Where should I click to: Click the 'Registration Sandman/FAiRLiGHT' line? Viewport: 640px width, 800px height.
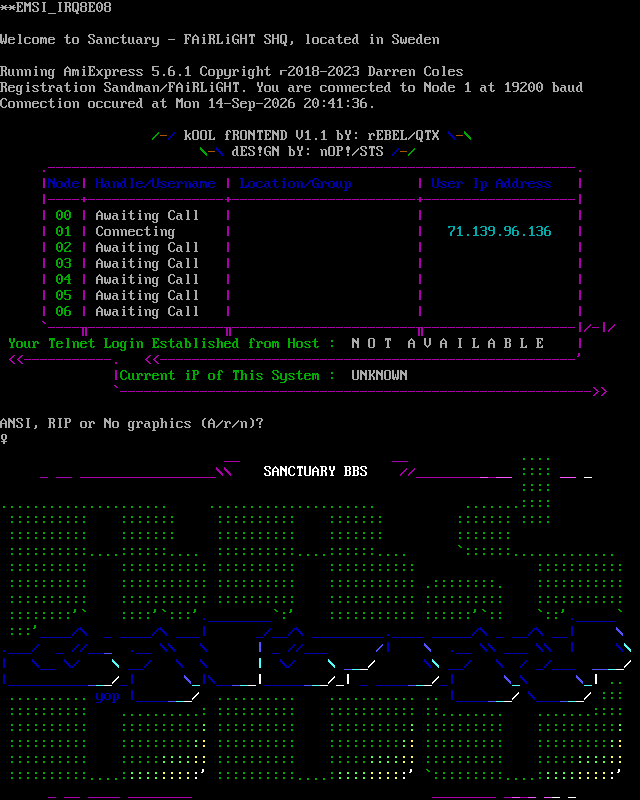point(291,88)
